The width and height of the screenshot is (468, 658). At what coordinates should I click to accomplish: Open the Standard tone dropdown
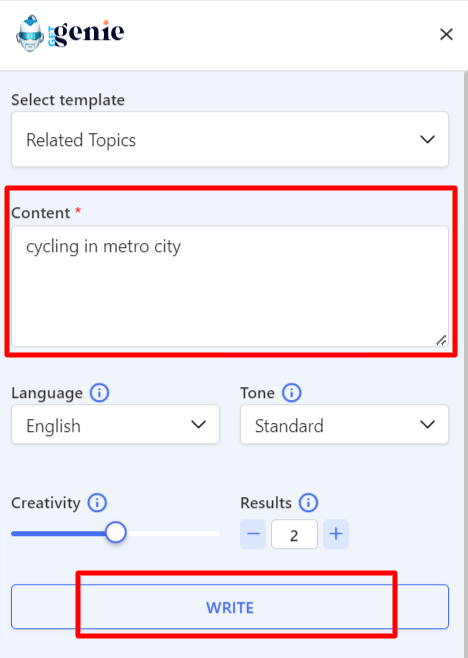(x=344, y=424)
